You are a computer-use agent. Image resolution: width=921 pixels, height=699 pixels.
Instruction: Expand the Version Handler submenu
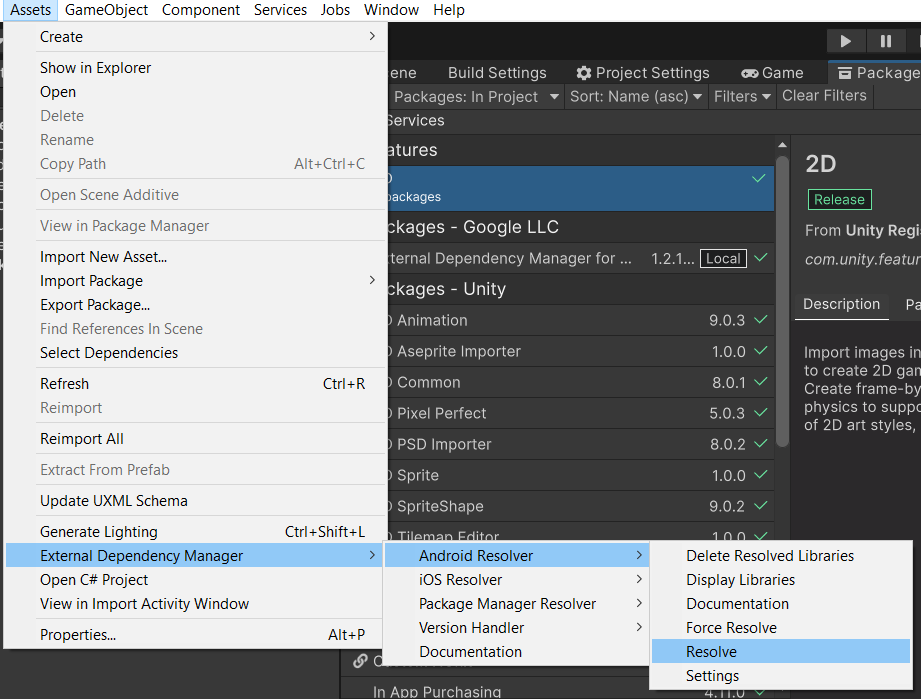point(471,628)
